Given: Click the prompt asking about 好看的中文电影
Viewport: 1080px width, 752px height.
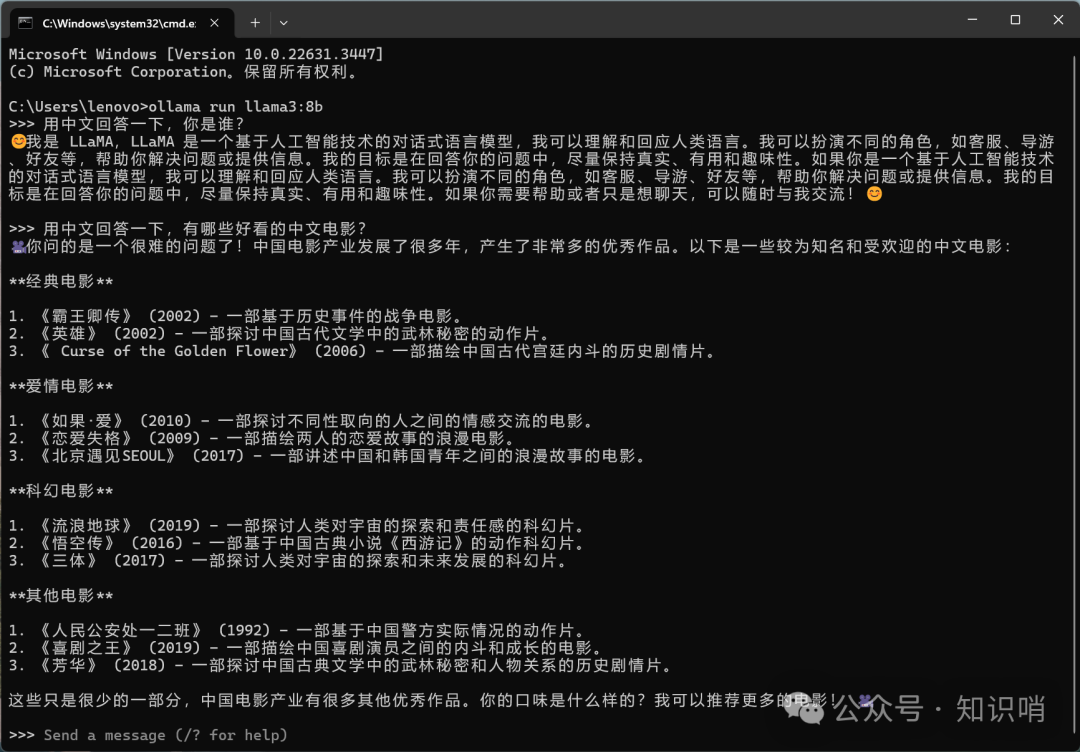Looking at the screenshot, I should click(x=205, y=229).
